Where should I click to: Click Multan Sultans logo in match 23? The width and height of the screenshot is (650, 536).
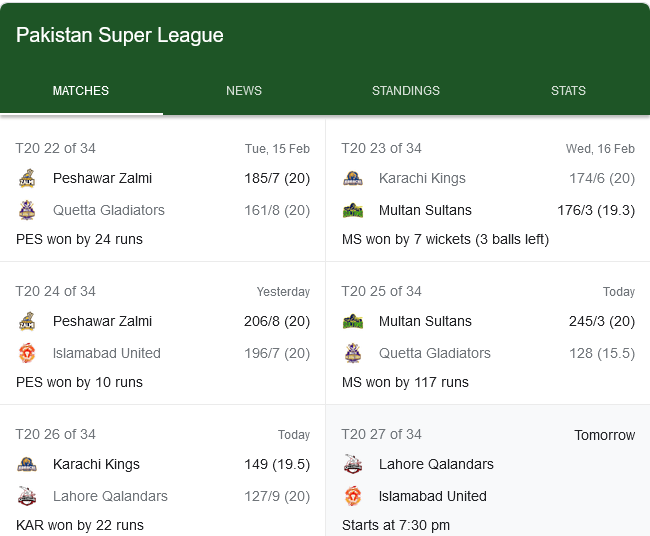(x=353, y=210)
